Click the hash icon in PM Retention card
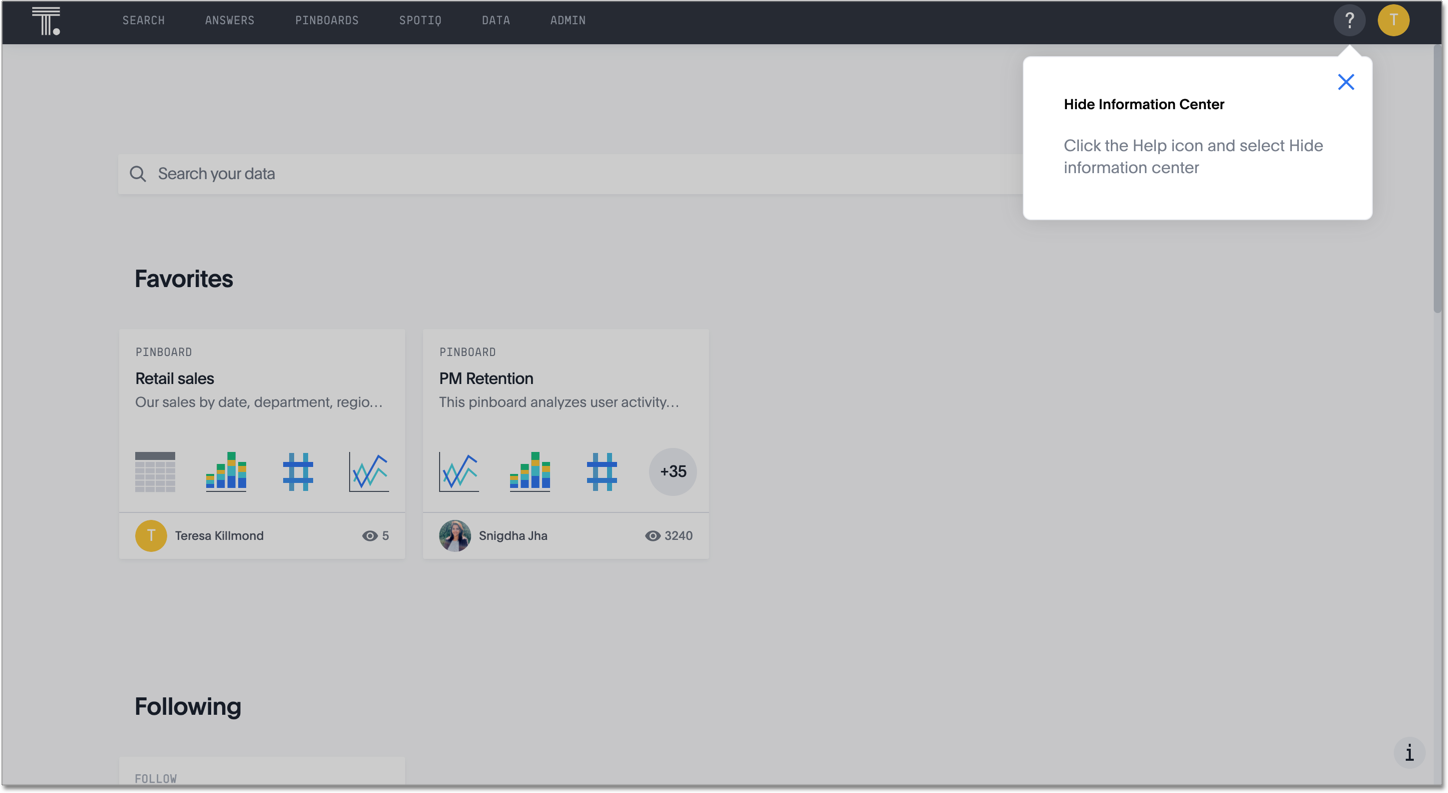 pos(602,472)
